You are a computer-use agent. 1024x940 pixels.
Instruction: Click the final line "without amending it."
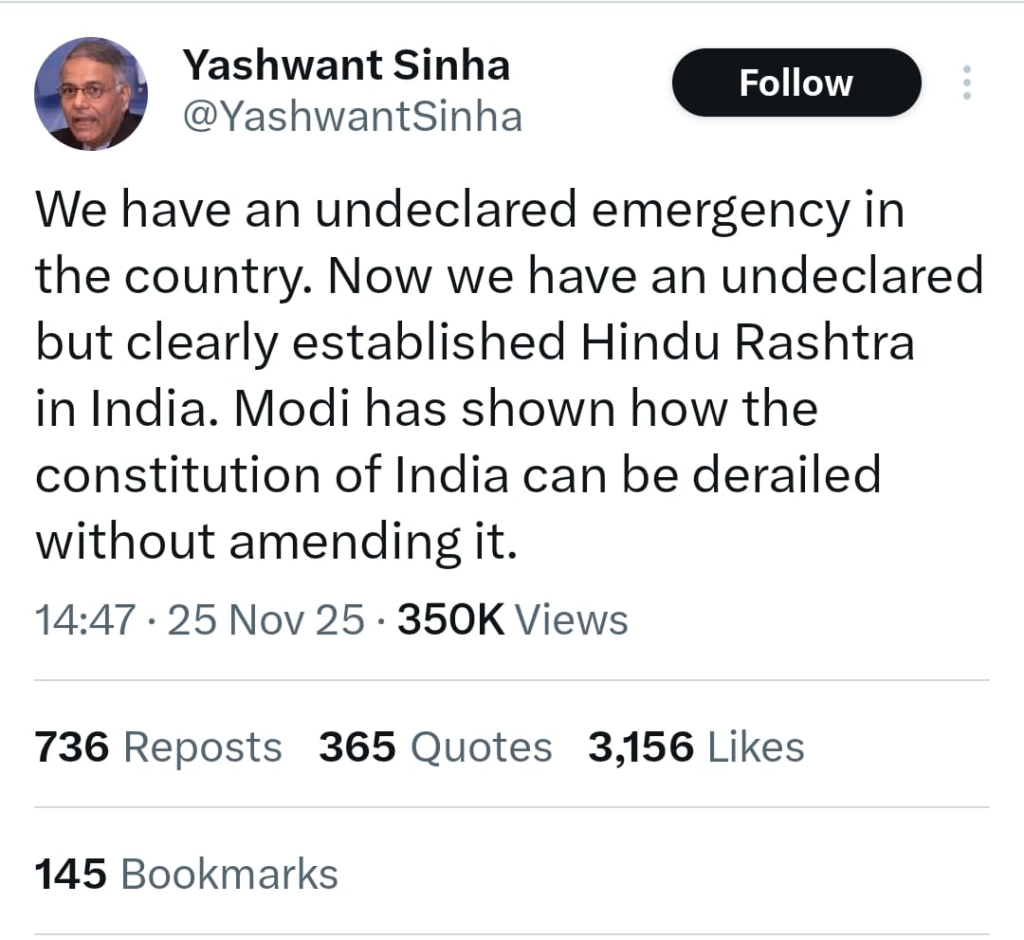click(x=276, y=542)
